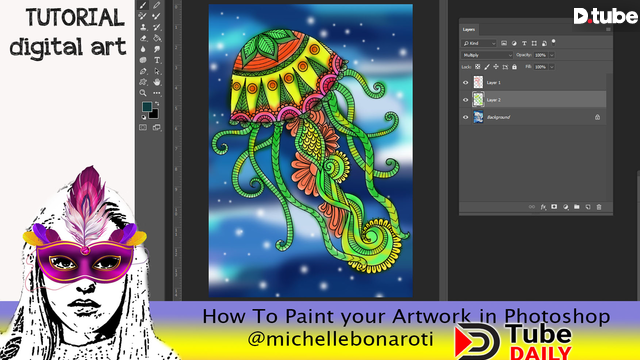Select the Paint Bucket tool
Image resolution: width=640 pixels, height=360 pixels.
click(x=157, y=38)
